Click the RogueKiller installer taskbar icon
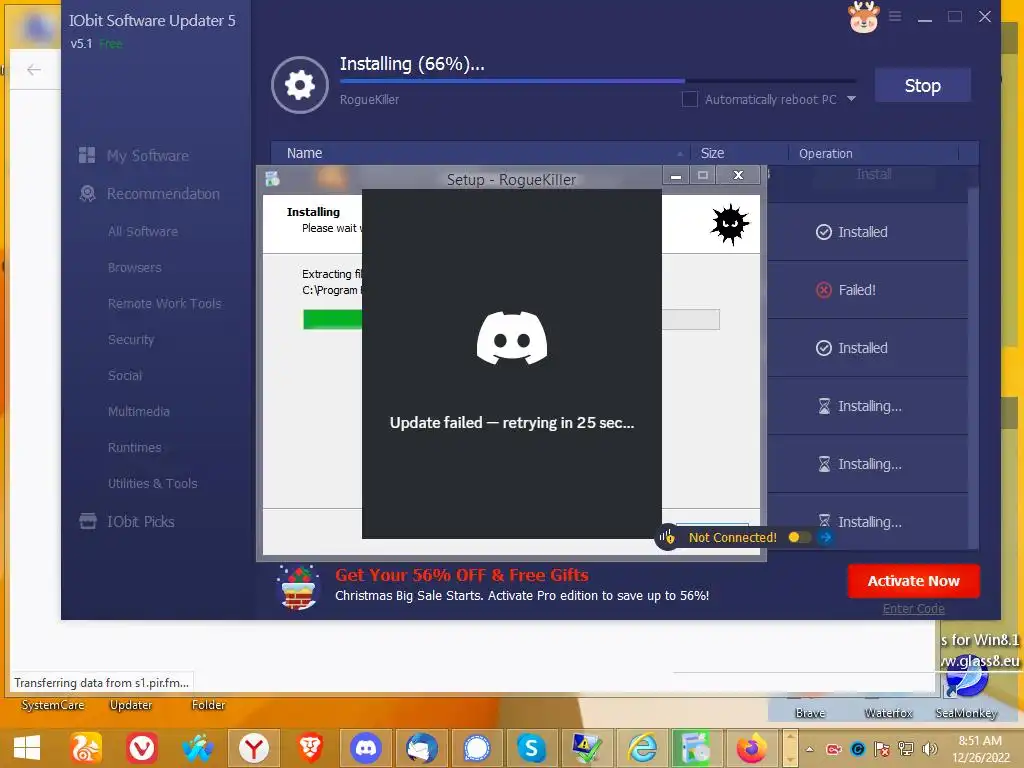Viewport: 1024px width, 768px height. (x=696, y=748)
